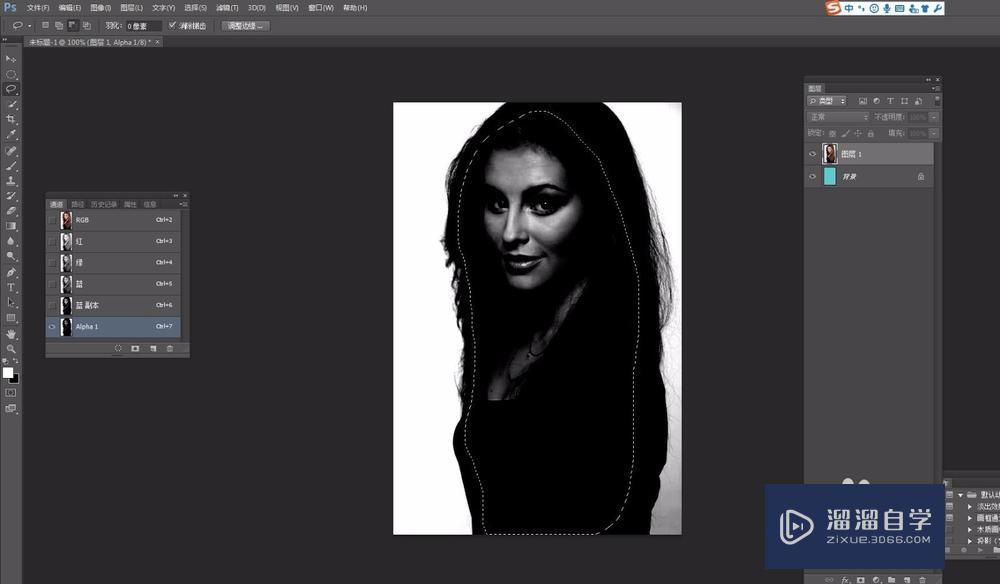Create new adjustment layer
This screenshot has height=584, width=1000.
(x=876, y=580)
